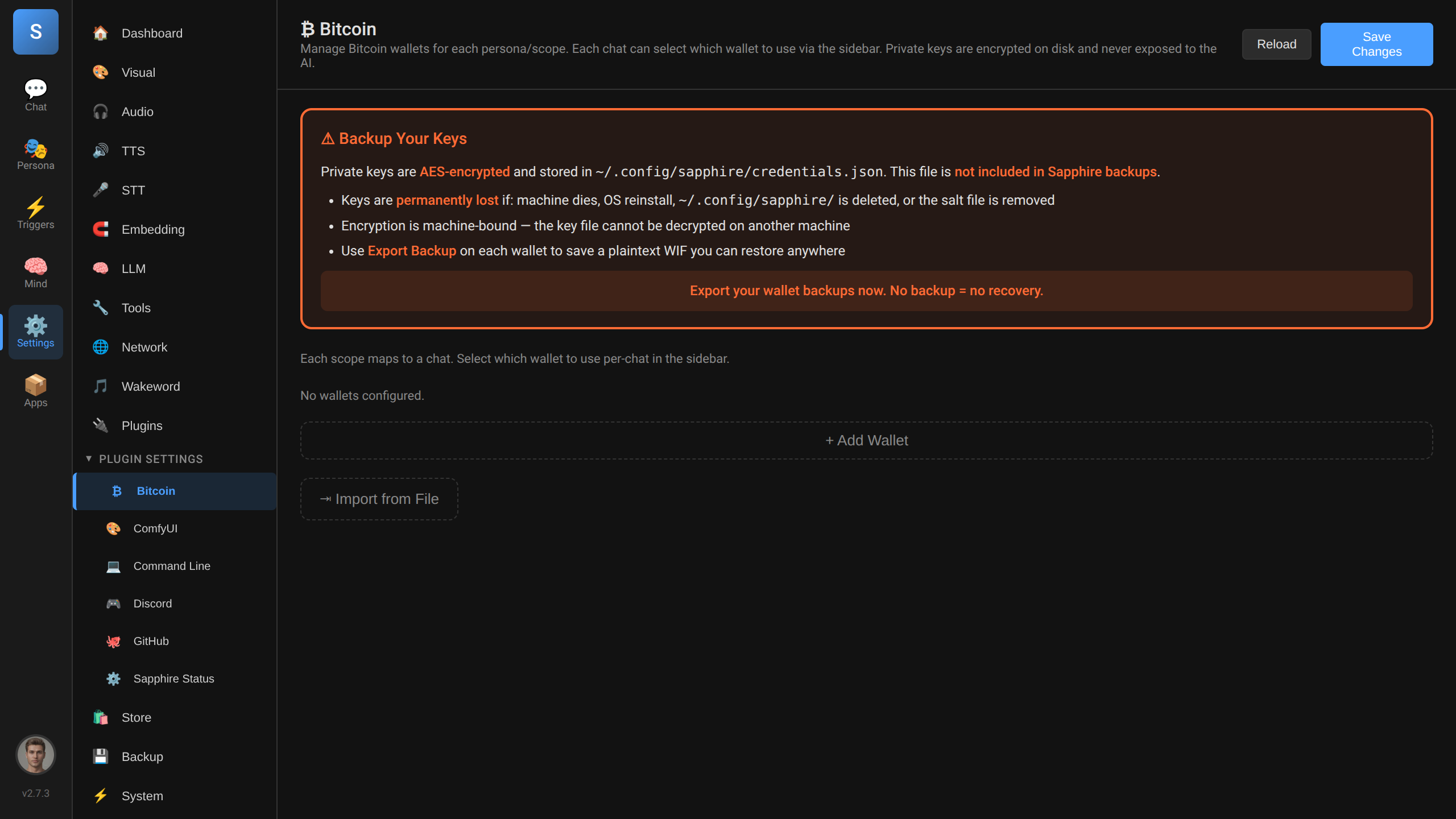The height and width of the screenshot is (819, 1456).
Task: Click the STT microphone icon
Action: click(101, 190)
